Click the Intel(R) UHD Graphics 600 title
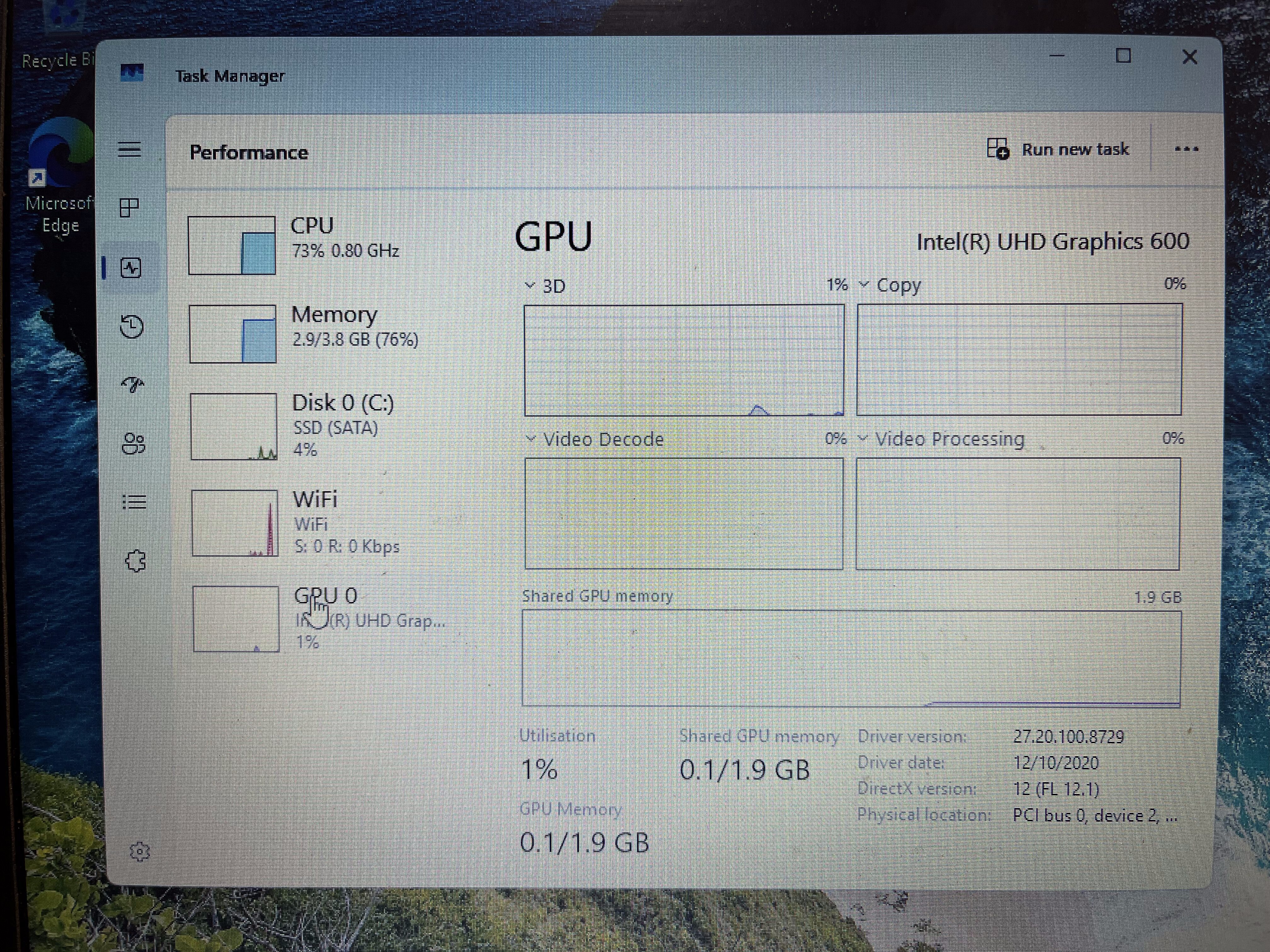The height and width of the screenshot is (952, 1270). click(x=1052, y=241)
